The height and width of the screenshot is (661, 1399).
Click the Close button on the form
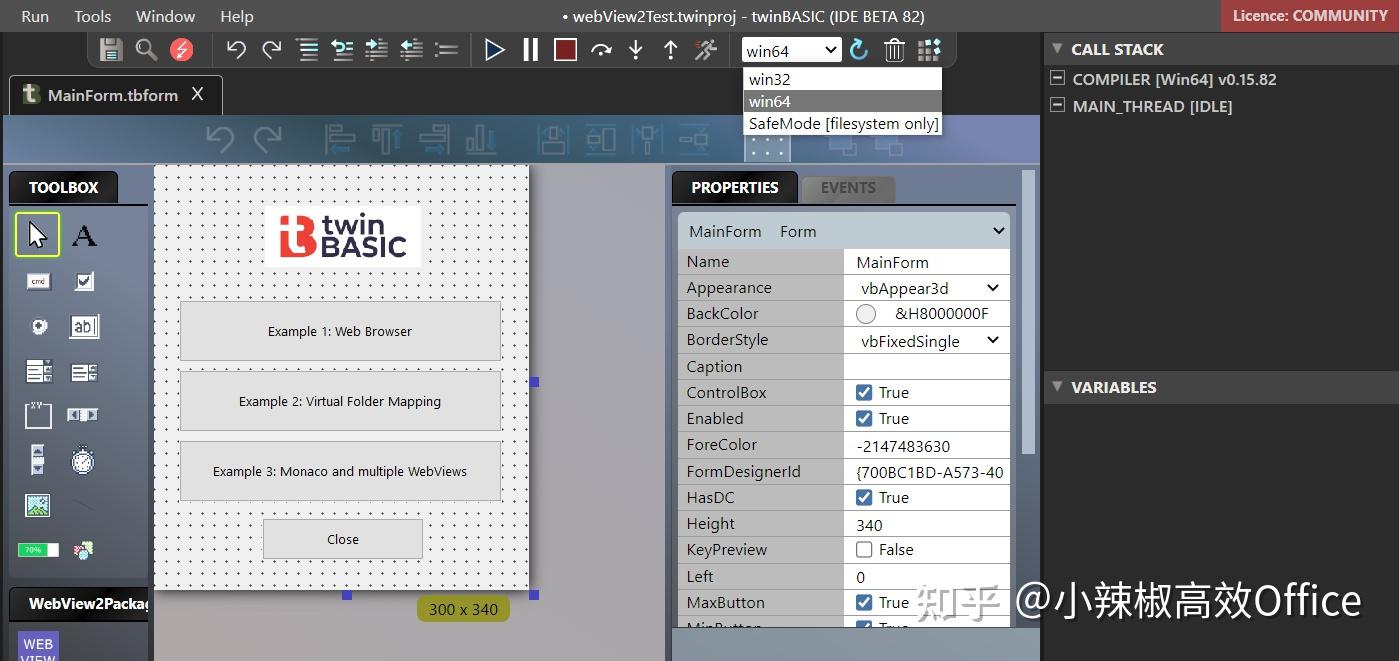coord(342,538)
